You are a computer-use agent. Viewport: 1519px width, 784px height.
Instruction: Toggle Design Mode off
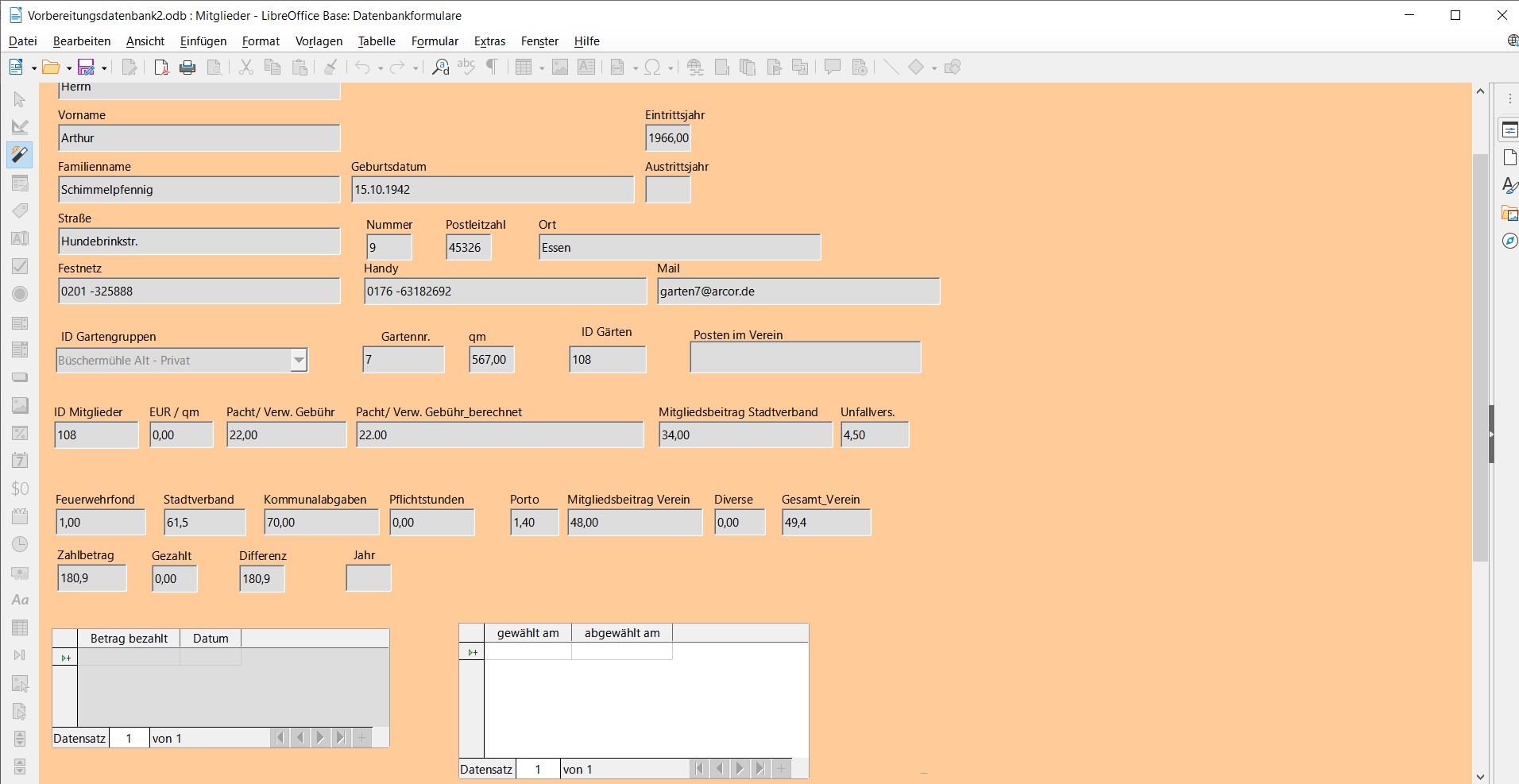coord(19,127)
